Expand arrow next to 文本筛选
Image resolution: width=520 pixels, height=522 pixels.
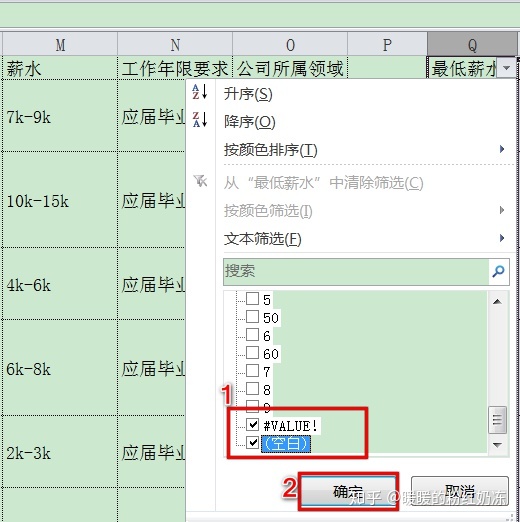[502, 238]
